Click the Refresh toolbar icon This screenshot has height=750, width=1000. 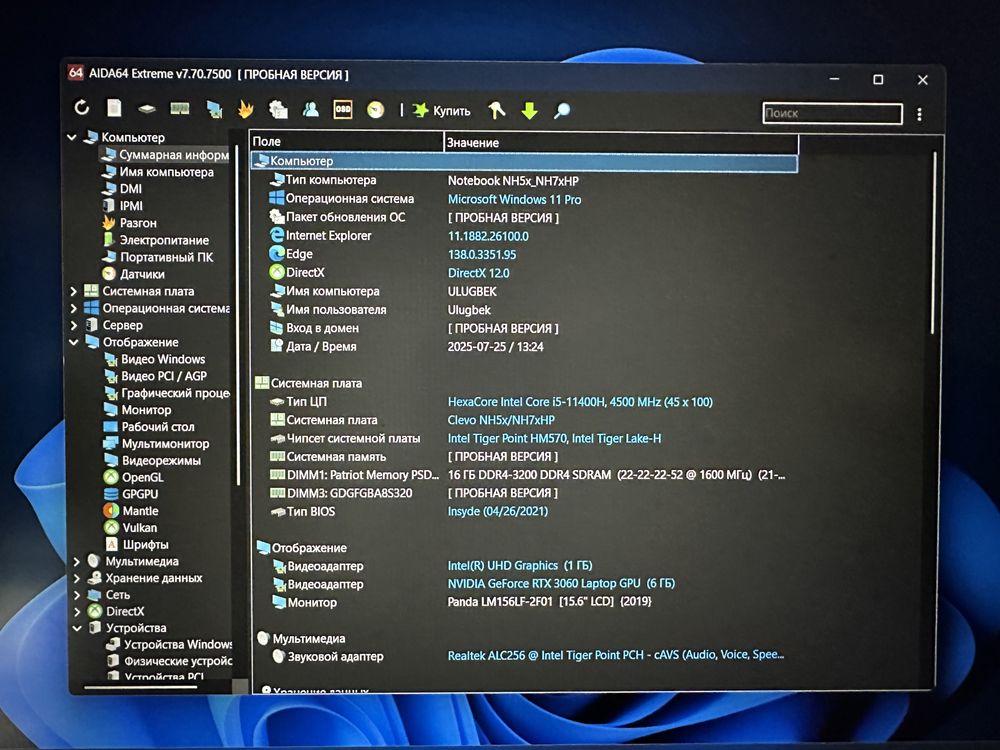82,108
